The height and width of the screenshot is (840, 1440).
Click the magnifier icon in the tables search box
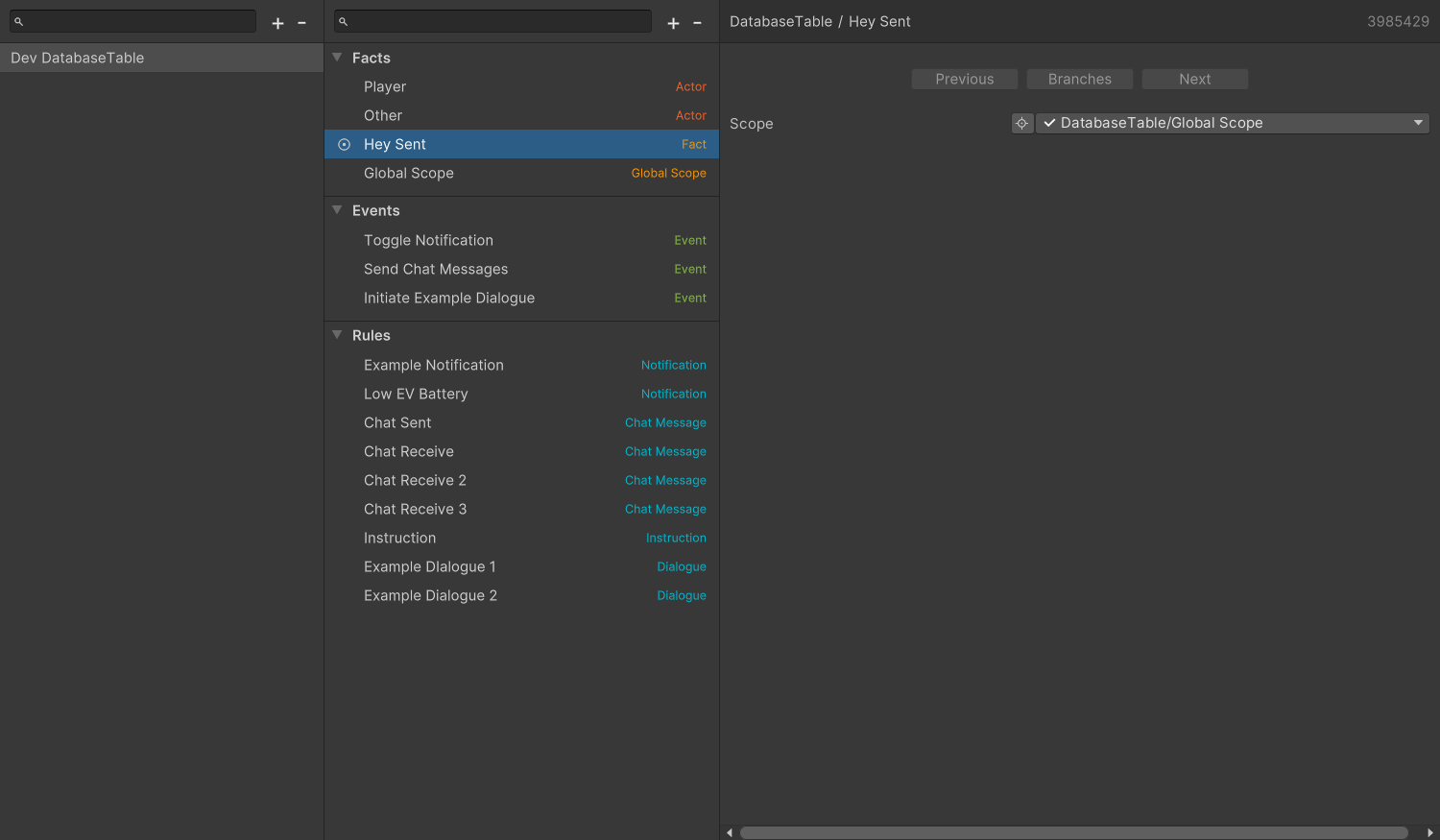tap(18, 21)
